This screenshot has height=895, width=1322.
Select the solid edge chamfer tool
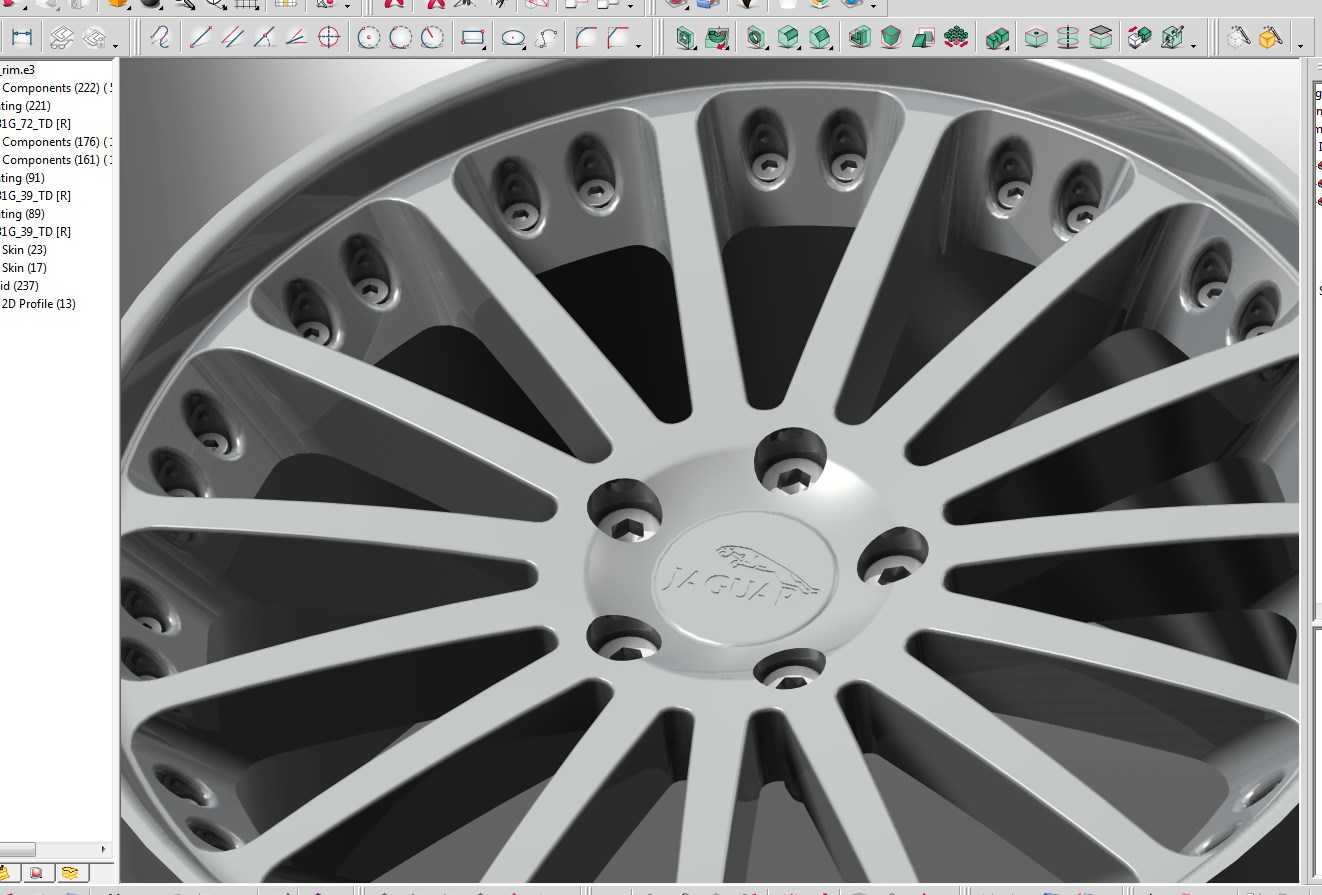[820, 39]
